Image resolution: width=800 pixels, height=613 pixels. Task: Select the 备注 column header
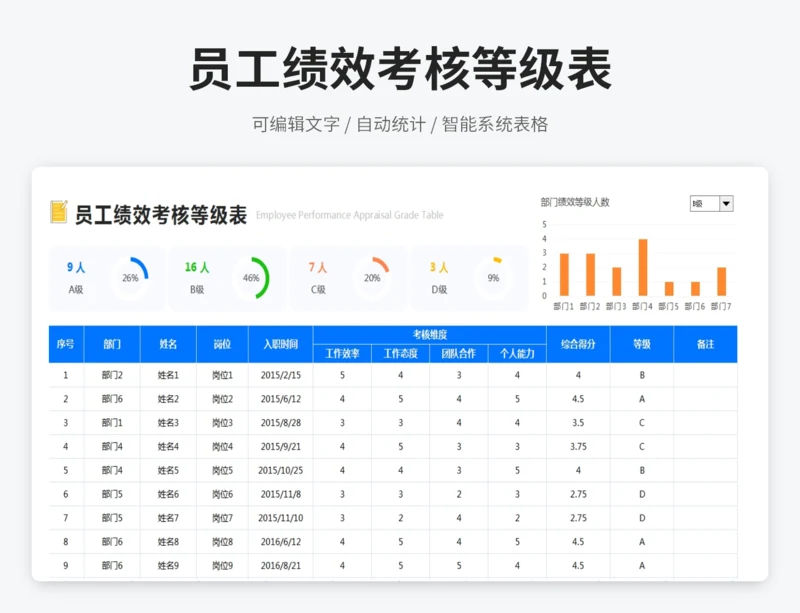(x=706, y=344)
